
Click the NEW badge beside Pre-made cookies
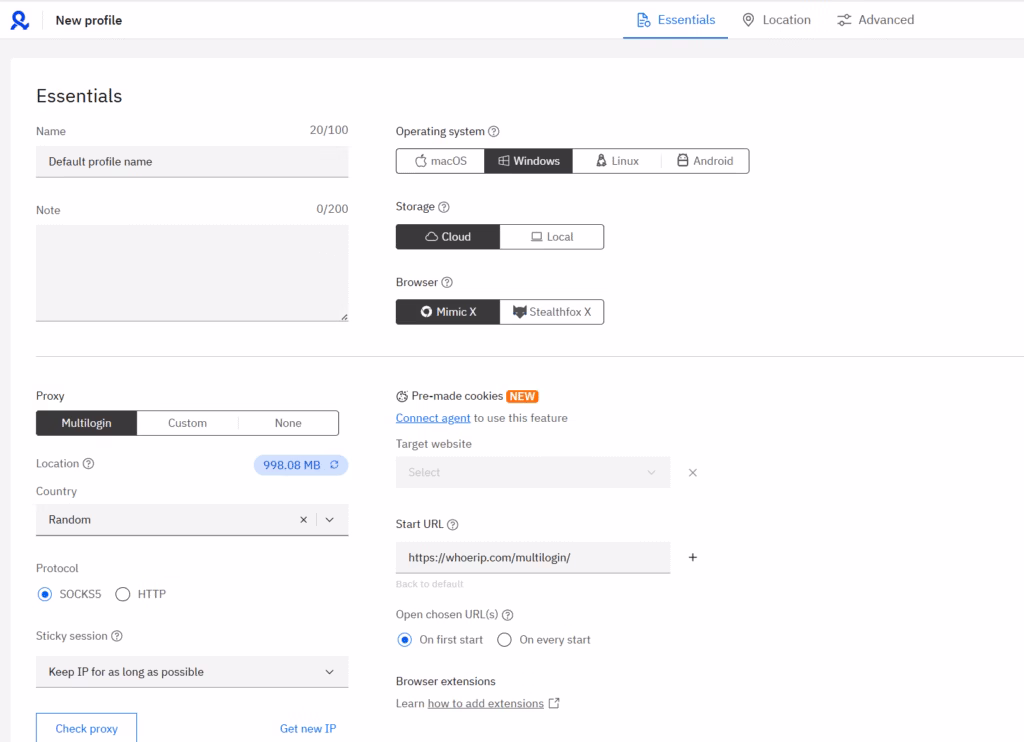522,396
